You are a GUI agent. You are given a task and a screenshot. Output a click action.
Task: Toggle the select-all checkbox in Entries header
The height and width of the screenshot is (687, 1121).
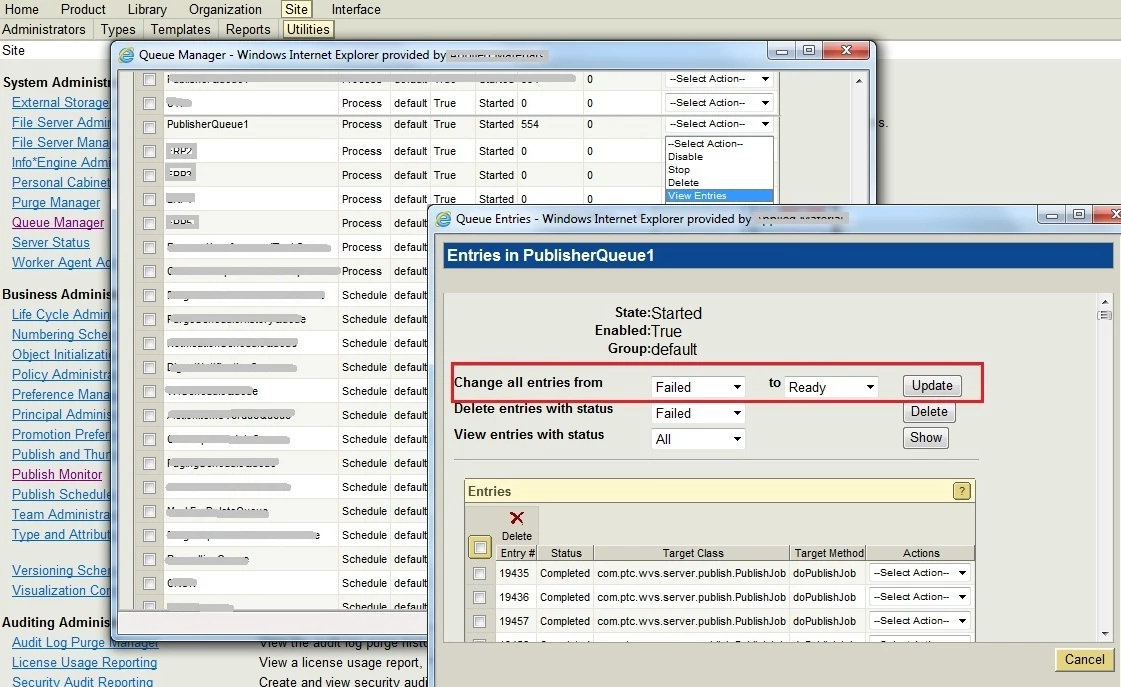(x=480, y=548)
